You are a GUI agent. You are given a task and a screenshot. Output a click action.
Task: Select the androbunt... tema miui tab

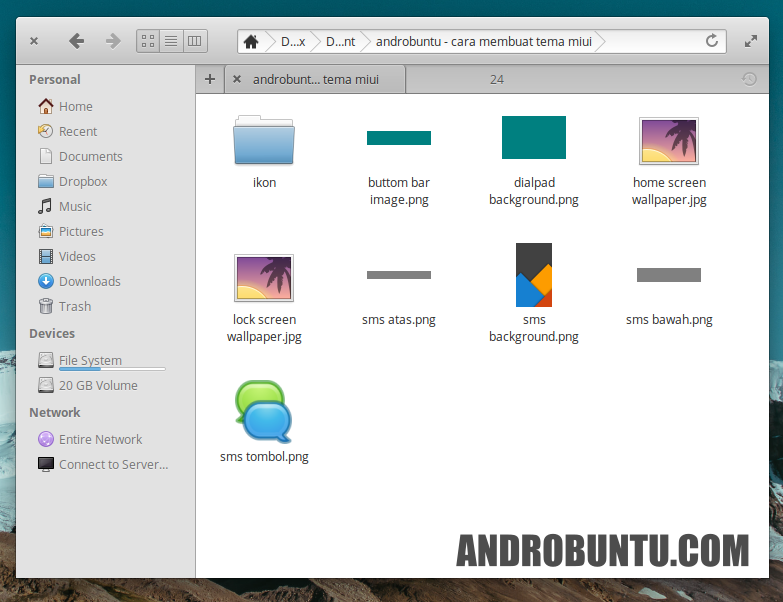(316, 79)
